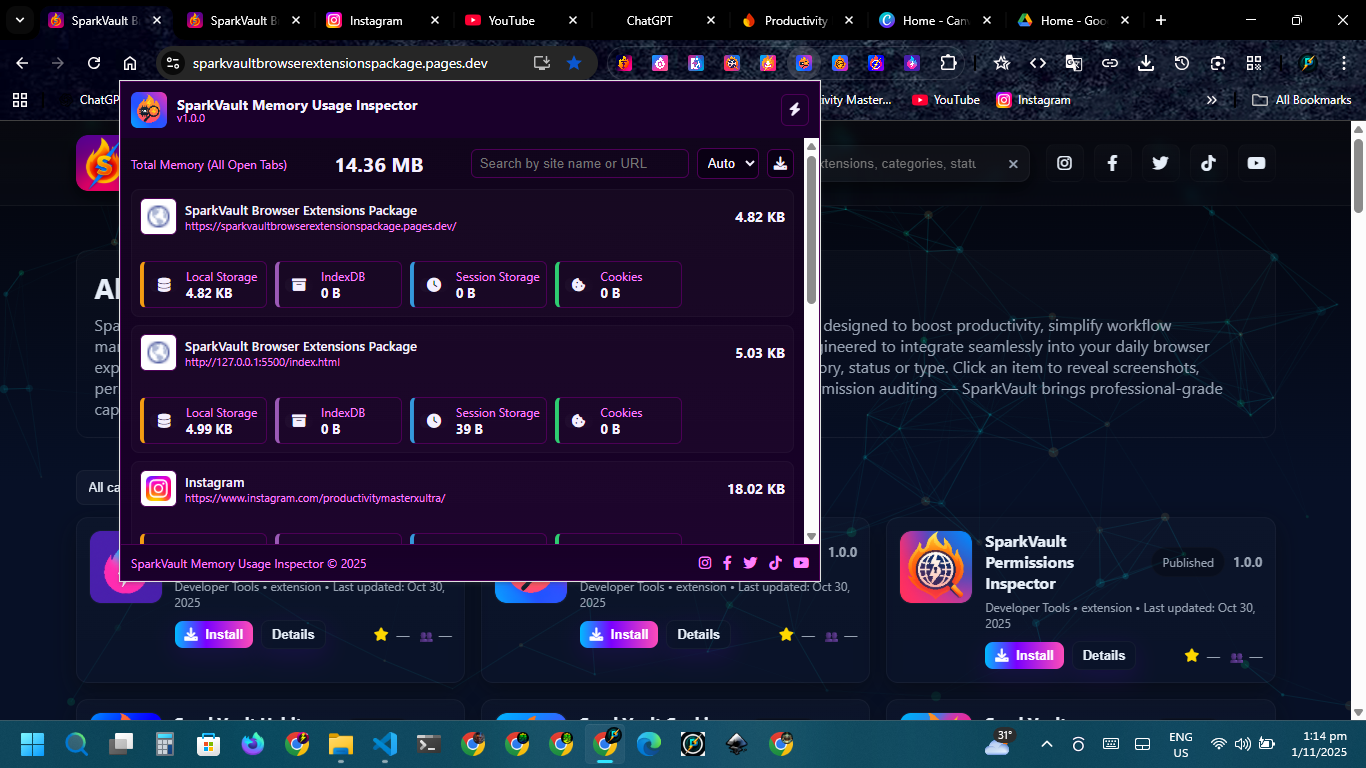Open the Instagram link in popup footer
The width and height of the screenshot is (1366, 768).
[x=704, y=563]
